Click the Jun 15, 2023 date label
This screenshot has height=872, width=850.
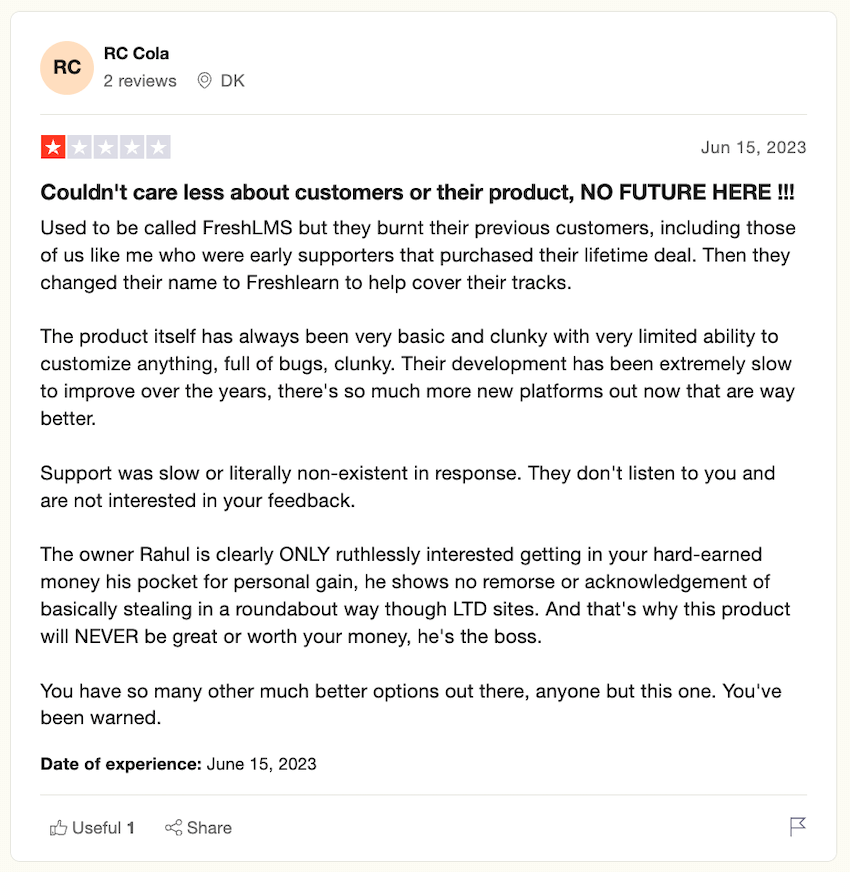pyautogui.click(x=753, y=147)
